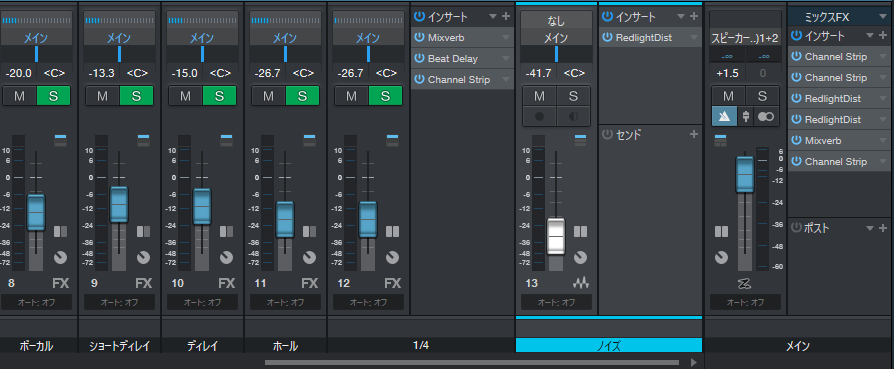Click channel mode icon on channel 8

[60, 232]
